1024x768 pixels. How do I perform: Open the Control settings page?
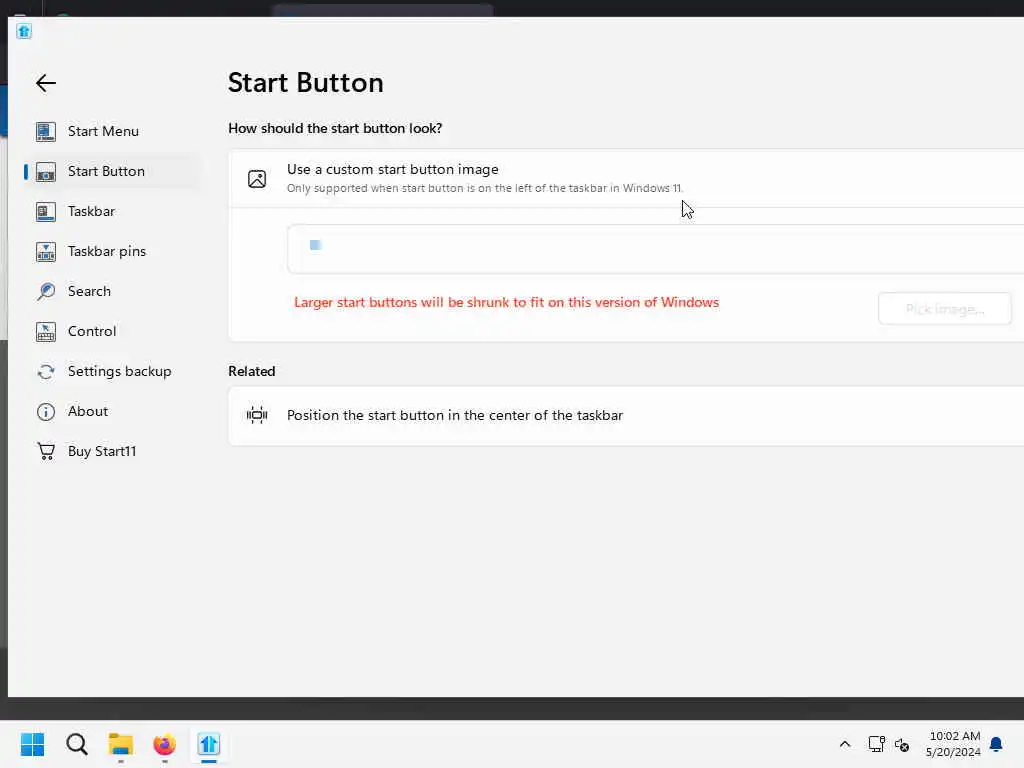tap(111, 331)
